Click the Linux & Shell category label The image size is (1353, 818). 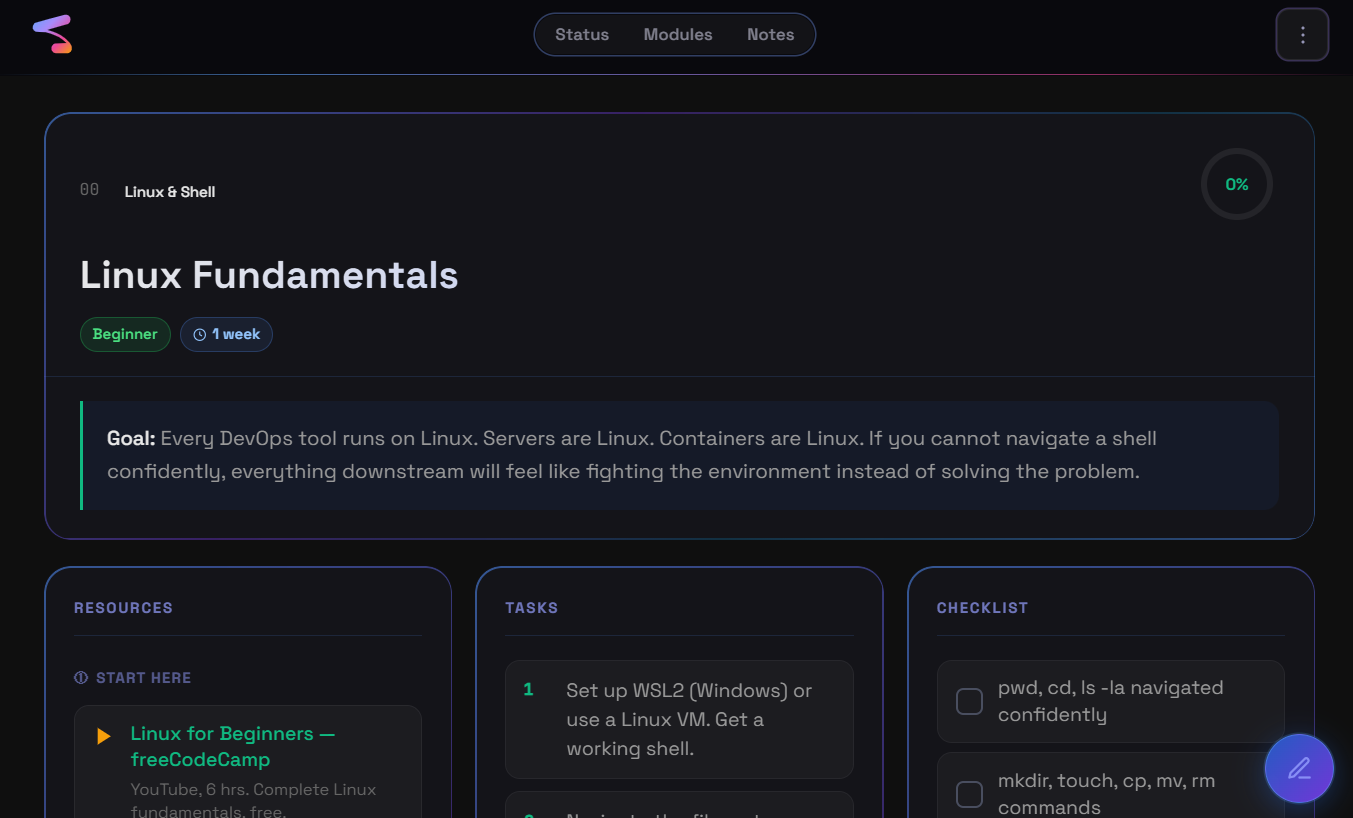pos(170,192)
